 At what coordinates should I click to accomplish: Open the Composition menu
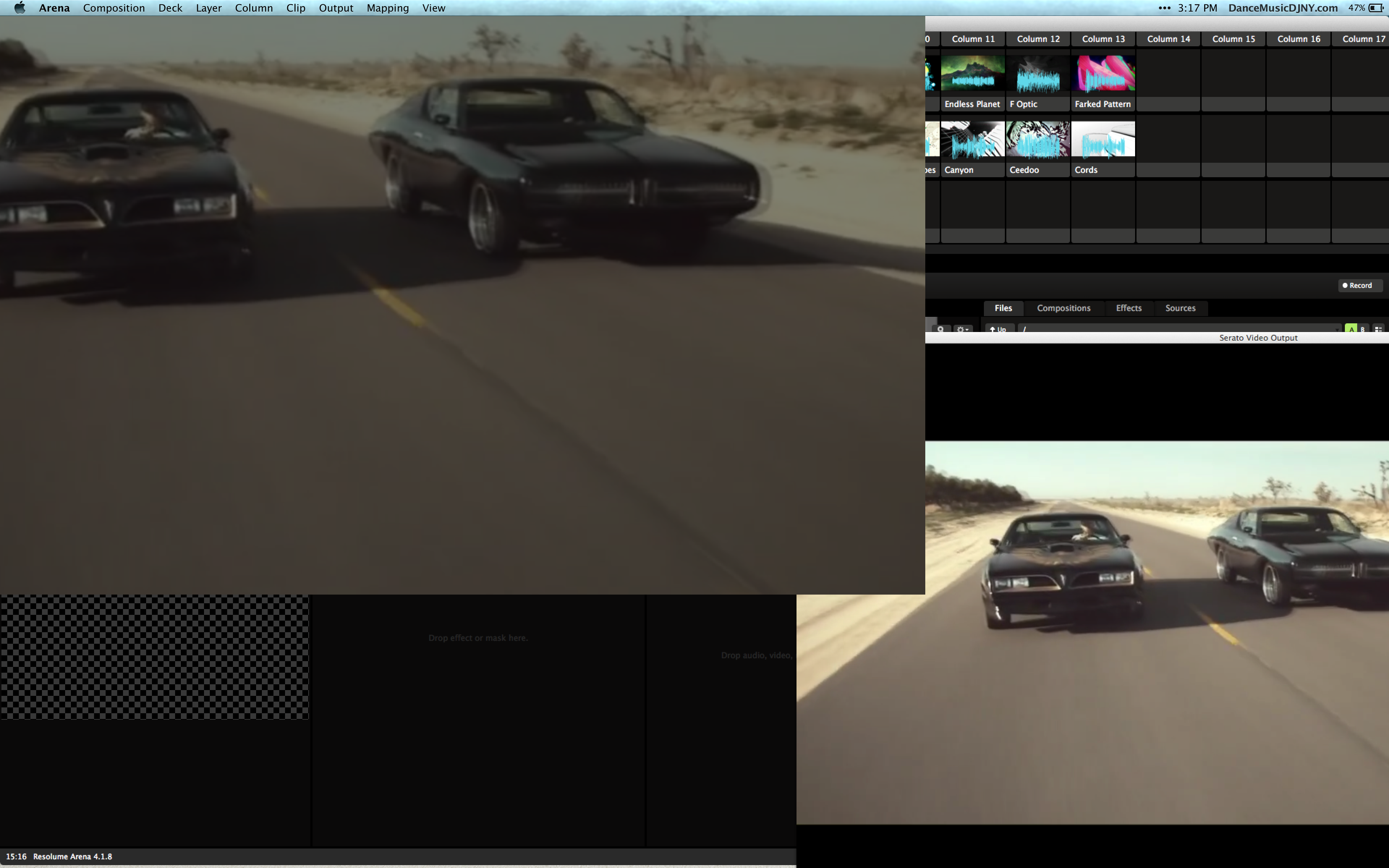point(114,8)
